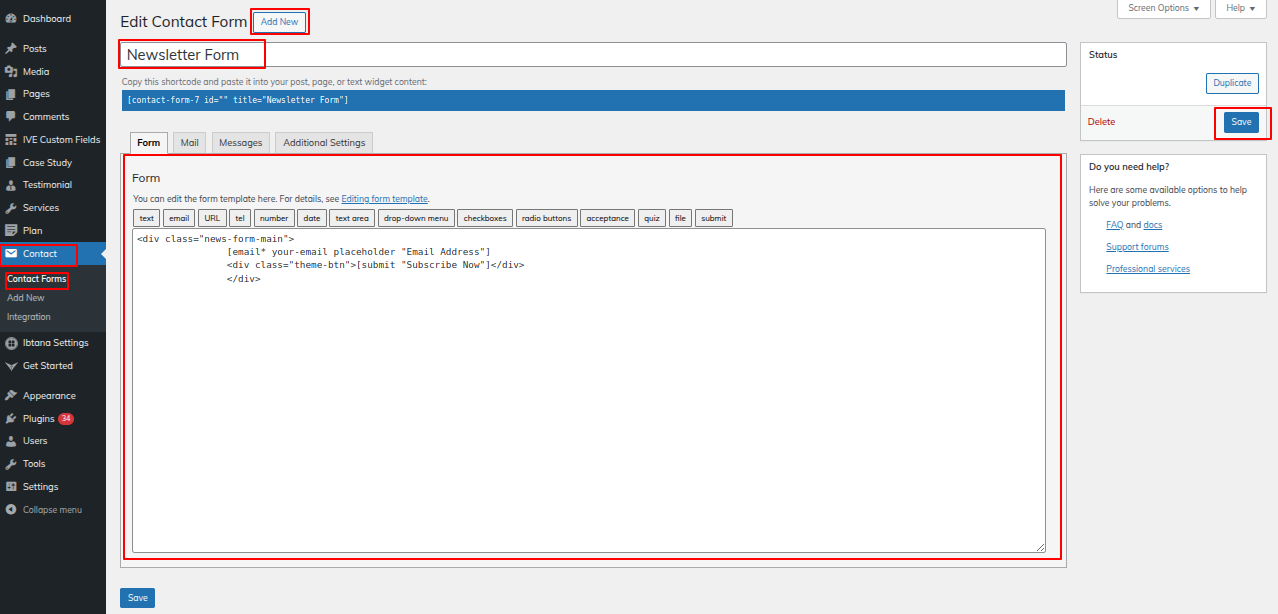Open the Editing form template link
Viewport: 1278px width, 614px height.
[384, 199]
